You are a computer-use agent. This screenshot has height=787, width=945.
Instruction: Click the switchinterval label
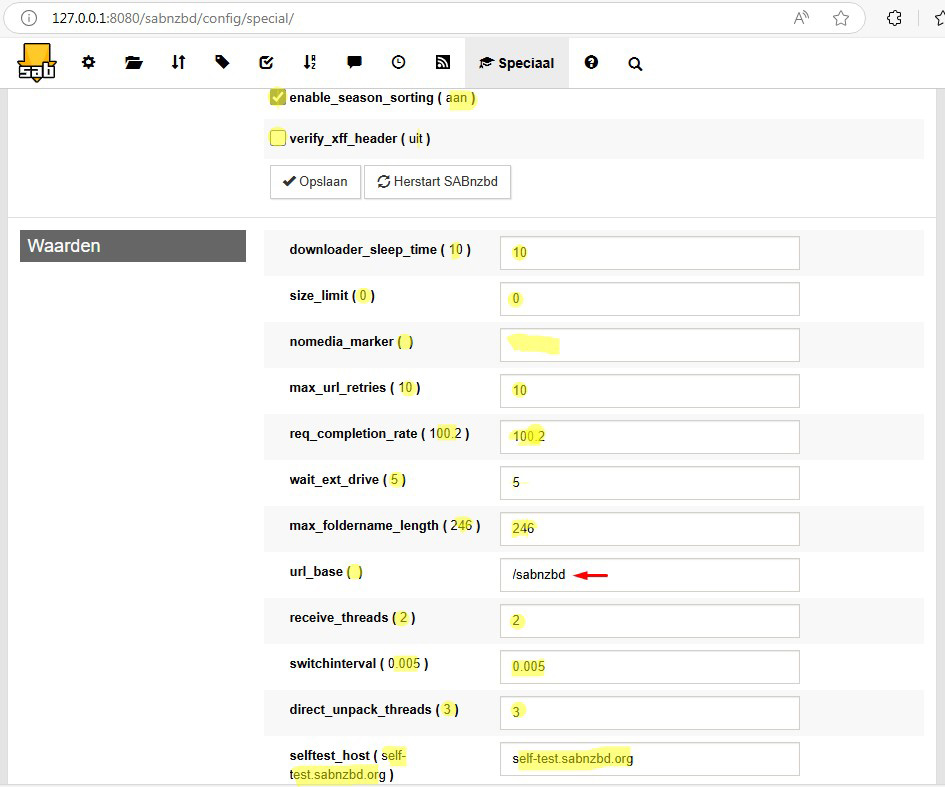359,663
